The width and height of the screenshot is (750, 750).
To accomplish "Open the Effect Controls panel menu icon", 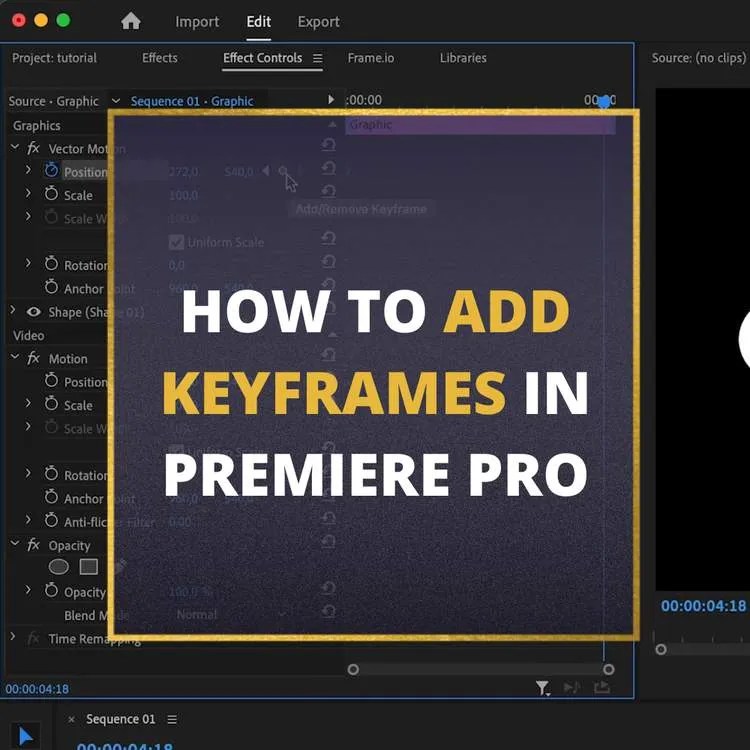I will (x=318, y=58).
